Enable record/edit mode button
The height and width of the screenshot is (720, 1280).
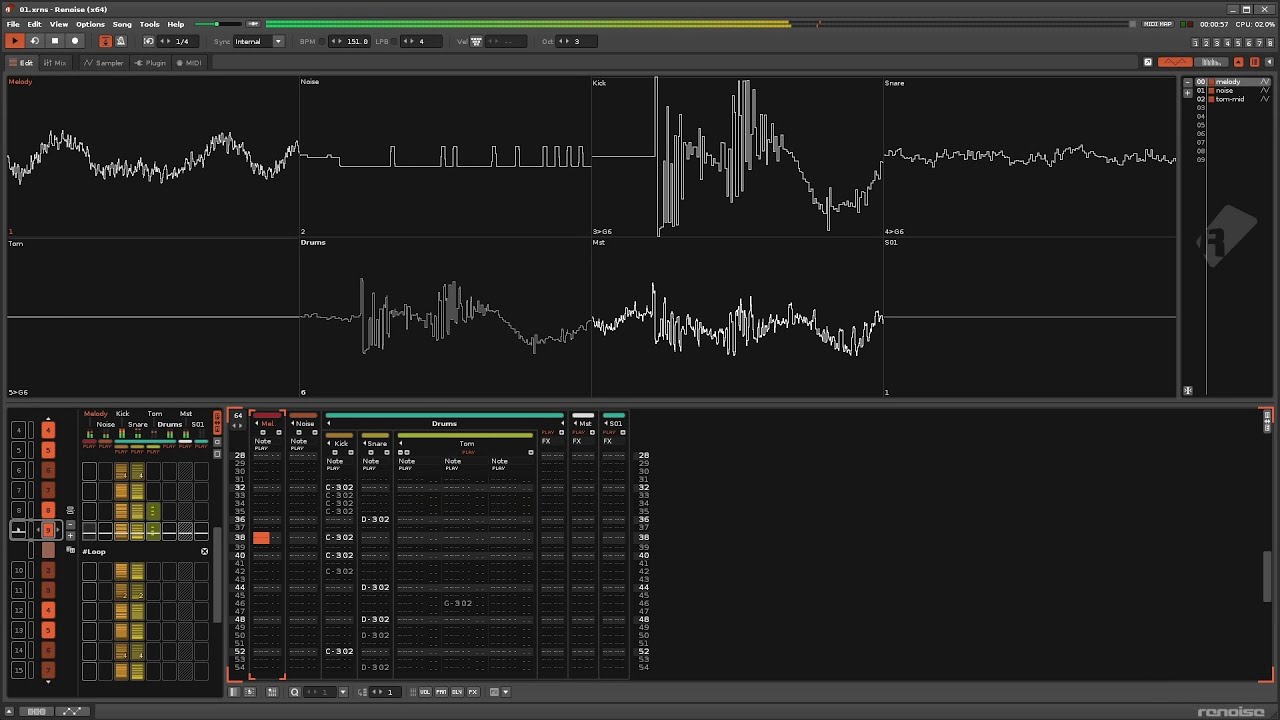[75, 41]
